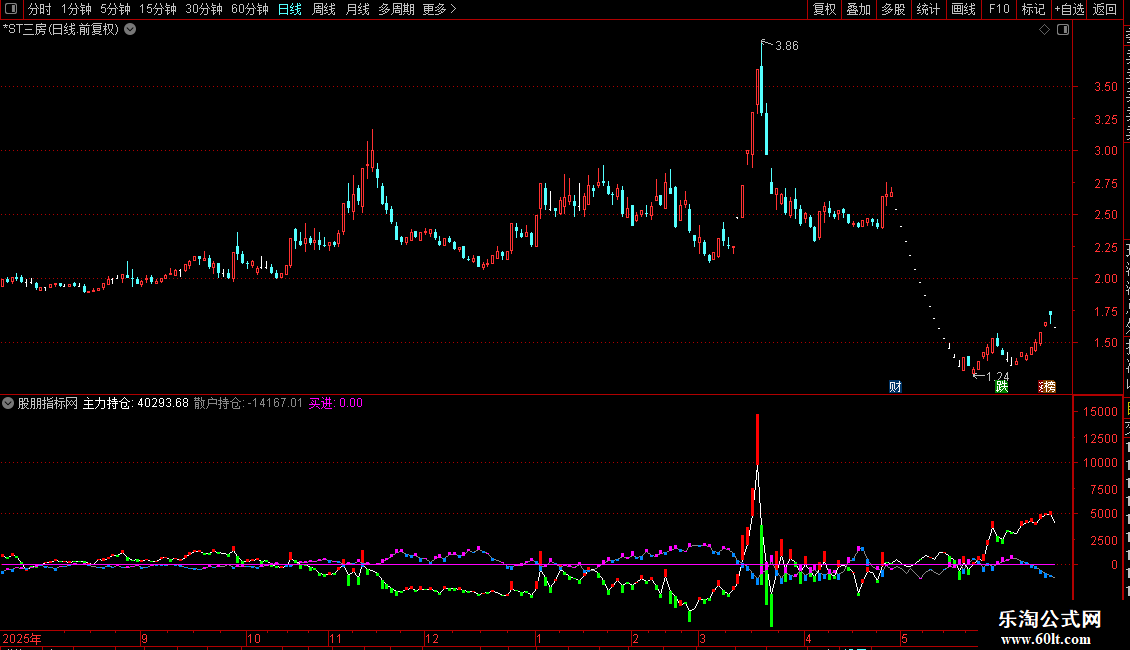Switch to 分时 intraday view

click(40, 9)
